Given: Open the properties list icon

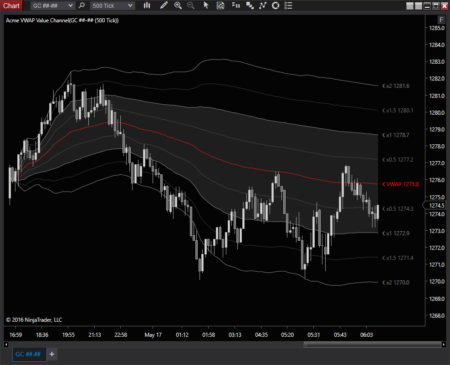Looking at the screenshot, I should pos(288,5).
